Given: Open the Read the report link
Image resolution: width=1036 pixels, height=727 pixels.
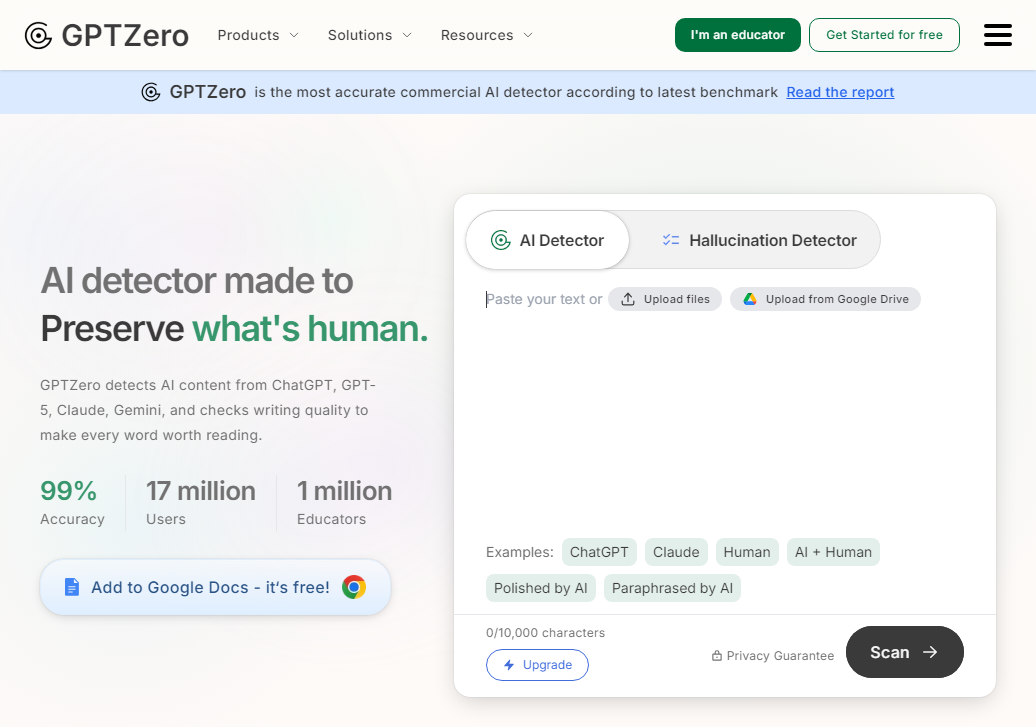Looking at the screenshot, I should [x=840, y=92].
